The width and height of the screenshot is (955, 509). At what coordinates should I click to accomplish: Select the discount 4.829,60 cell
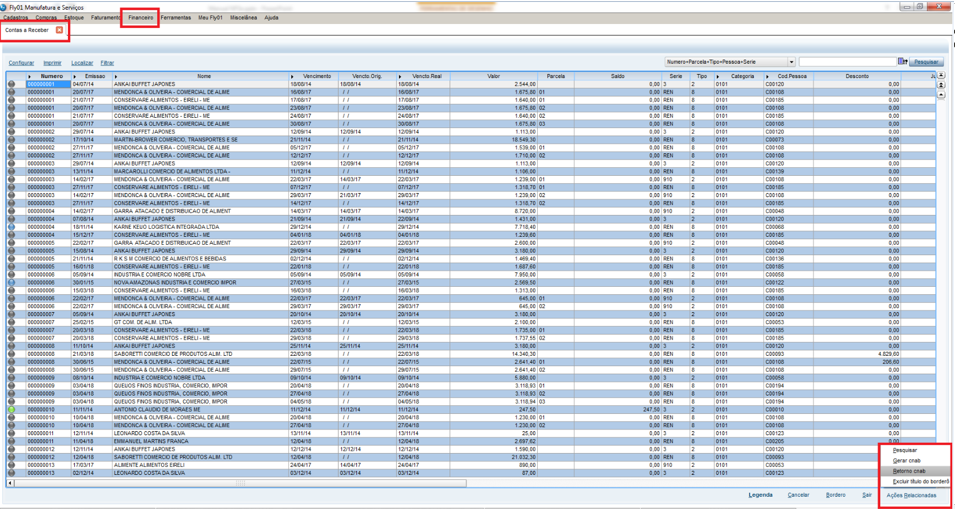[x=857, y=354]
